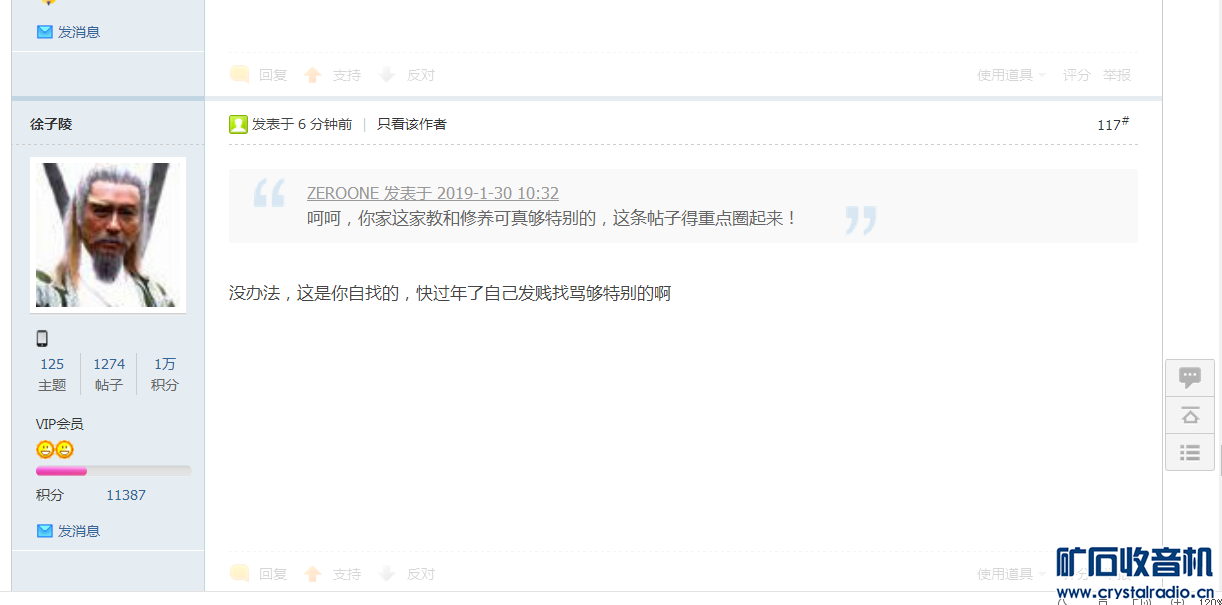
Task: Click 只看该作者 to filter by author
Action: pyautogui.click(x=412, y=124)
